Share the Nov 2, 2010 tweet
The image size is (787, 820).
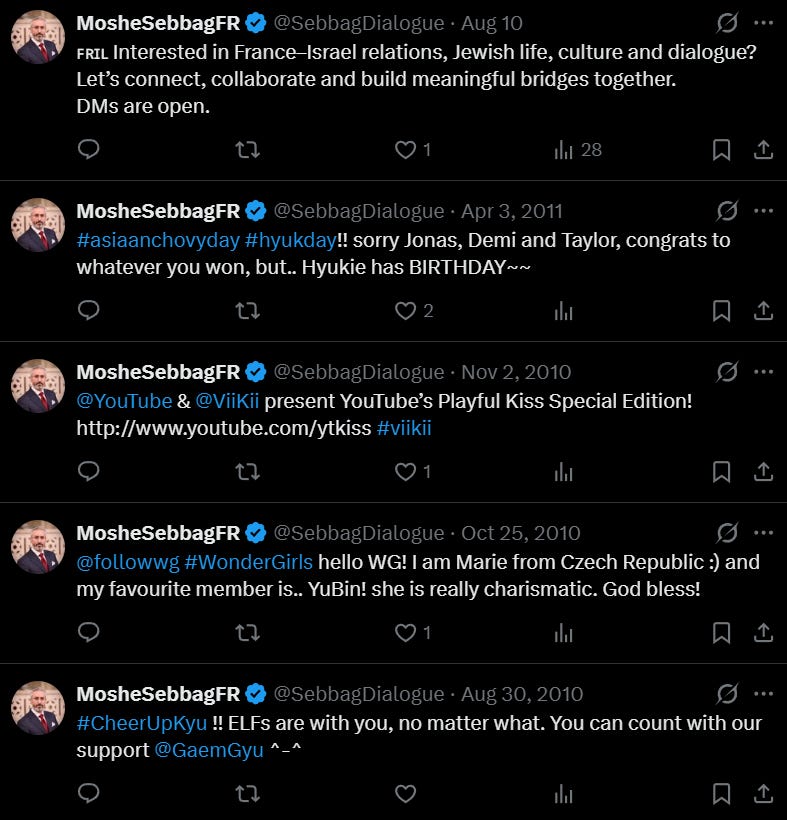click(763, 472)
